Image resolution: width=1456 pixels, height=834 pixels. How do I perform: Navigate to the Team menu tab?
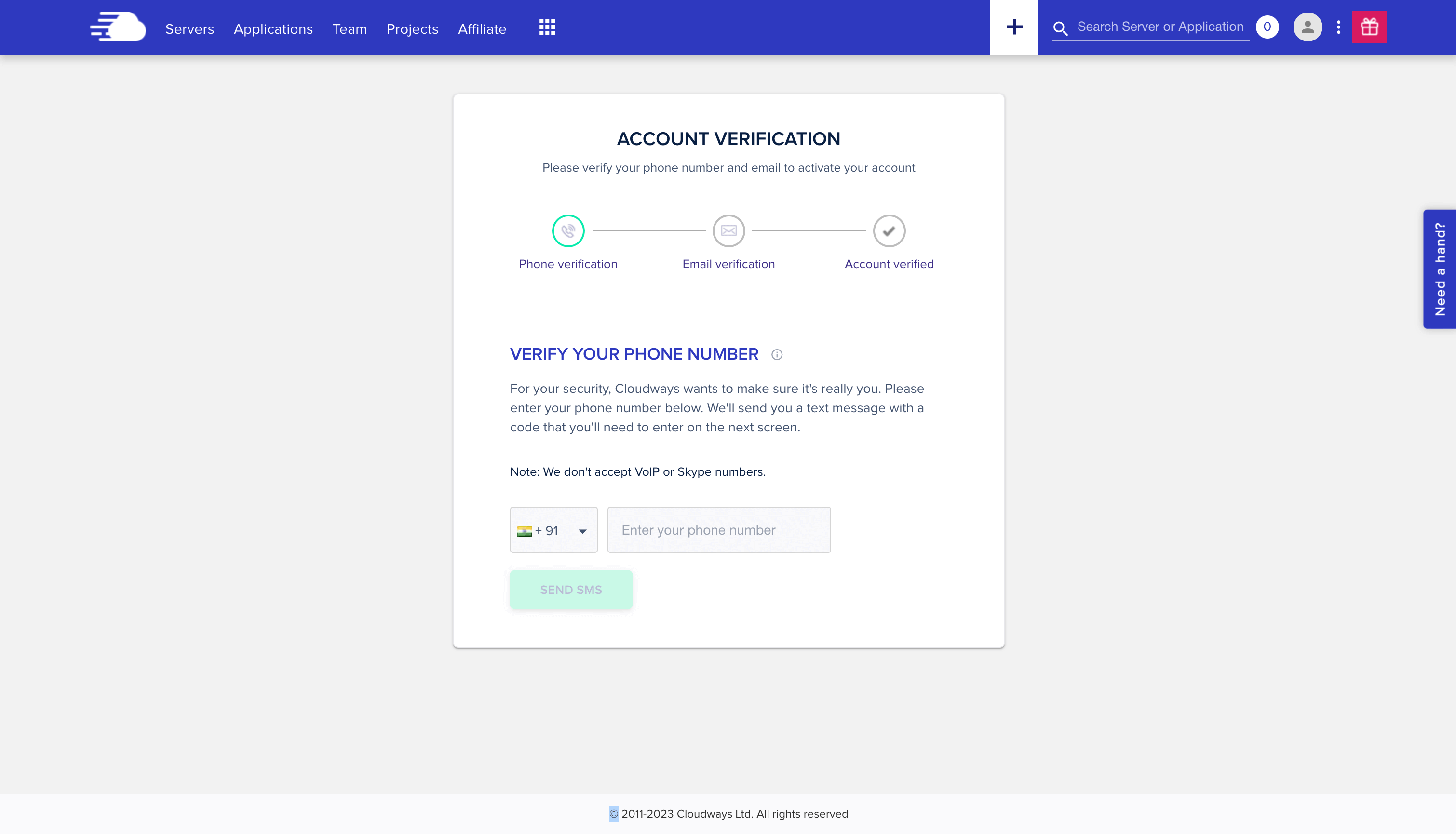pos(349,29)
